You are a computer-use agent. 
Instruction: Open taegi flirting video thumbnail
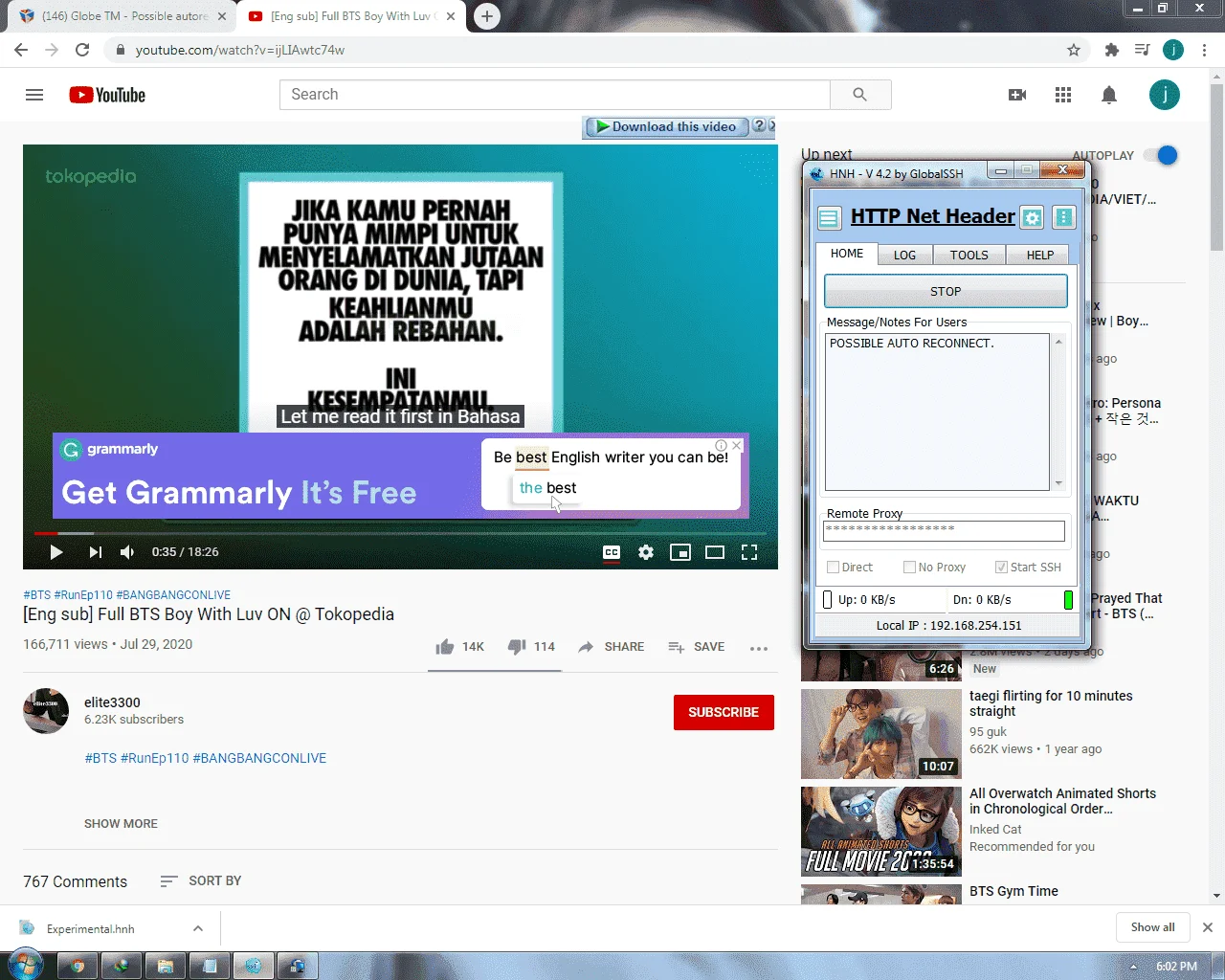881,734
